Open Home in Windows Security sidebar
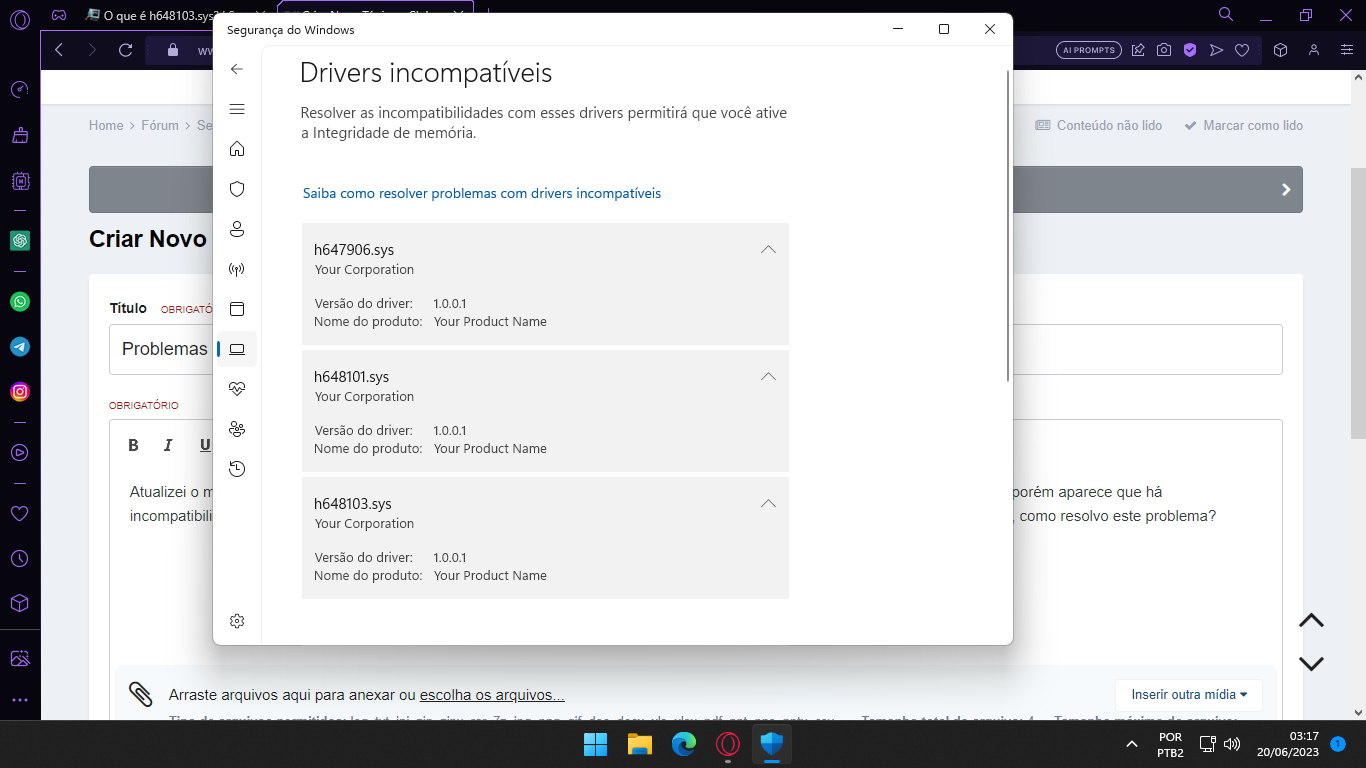 [237, 149]
